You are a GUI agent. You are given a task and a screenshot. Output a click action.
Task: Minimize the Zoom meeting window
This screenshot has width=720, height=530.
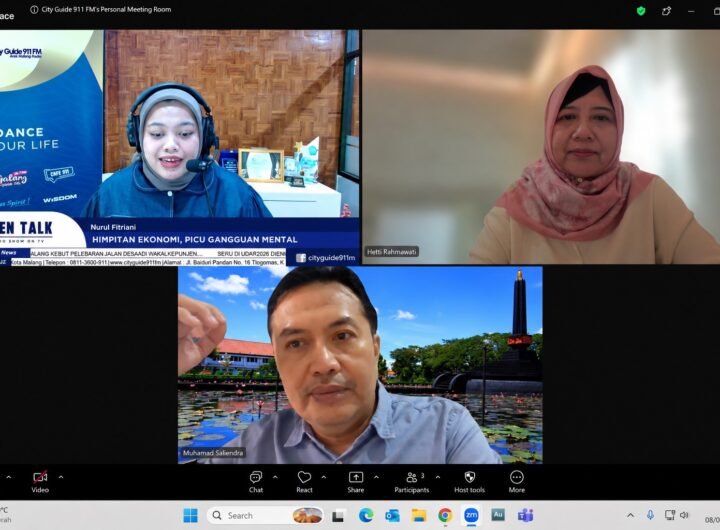[x=691, y=11]
